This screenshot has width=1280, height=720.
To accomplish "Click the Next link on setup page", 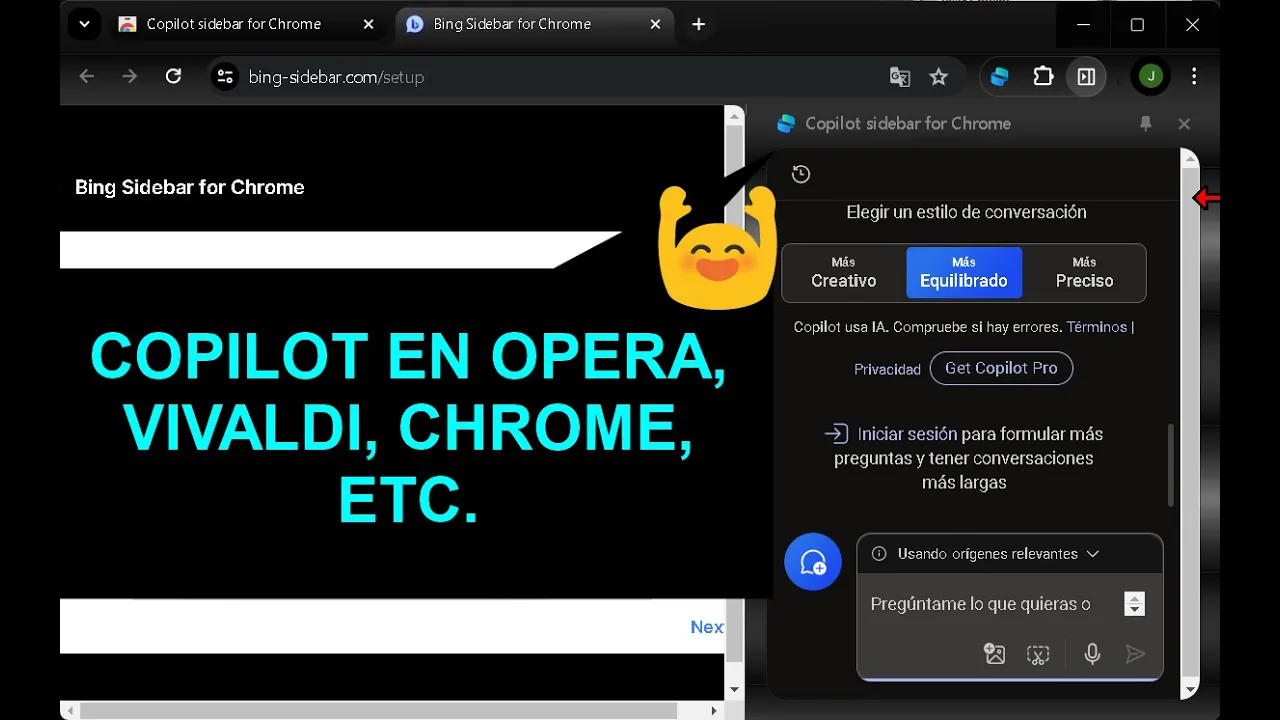I will [707, 627].
